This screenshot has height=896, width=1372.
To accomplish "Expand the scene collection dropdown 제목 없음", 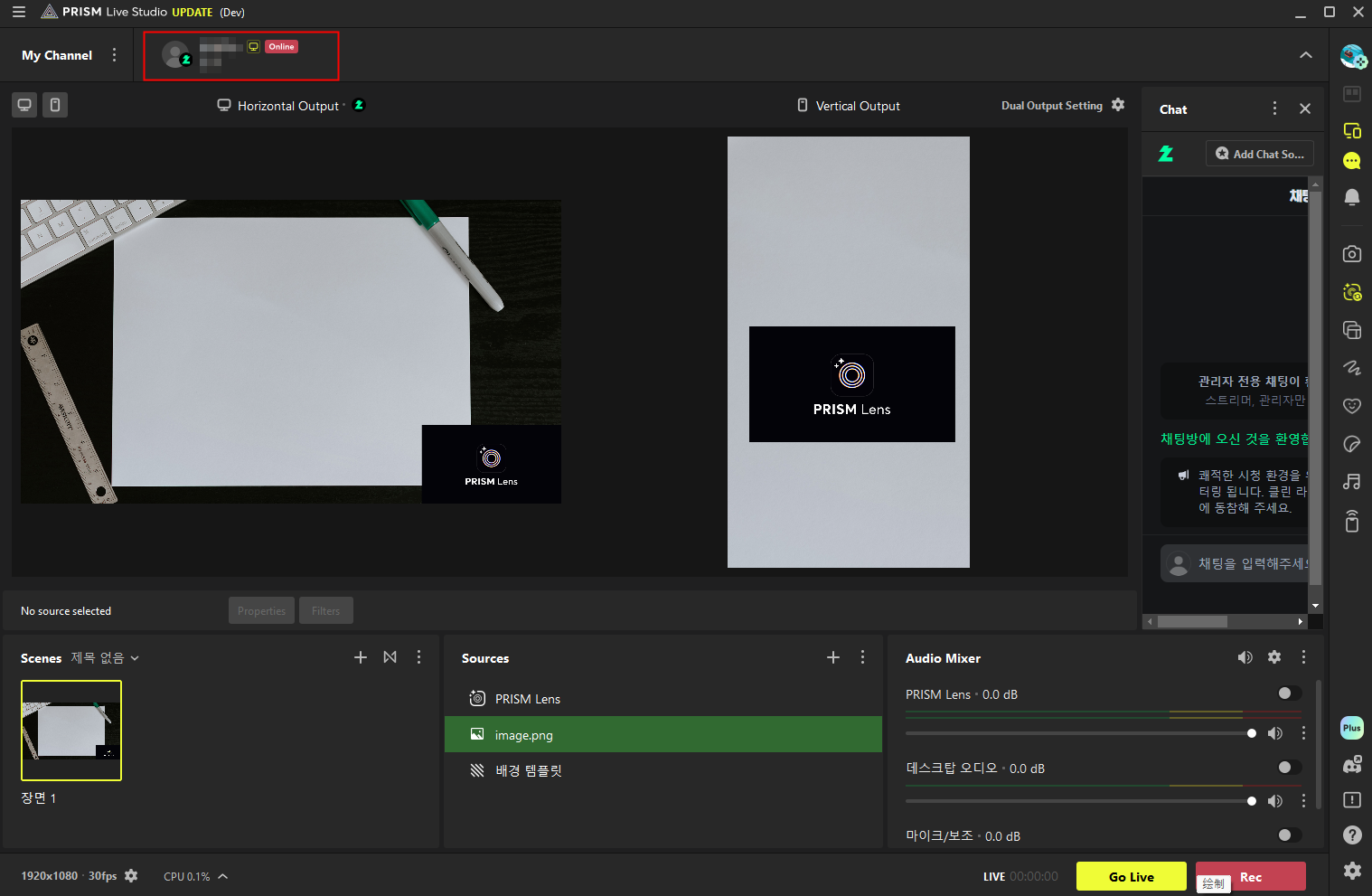I will tap(105, 658).
